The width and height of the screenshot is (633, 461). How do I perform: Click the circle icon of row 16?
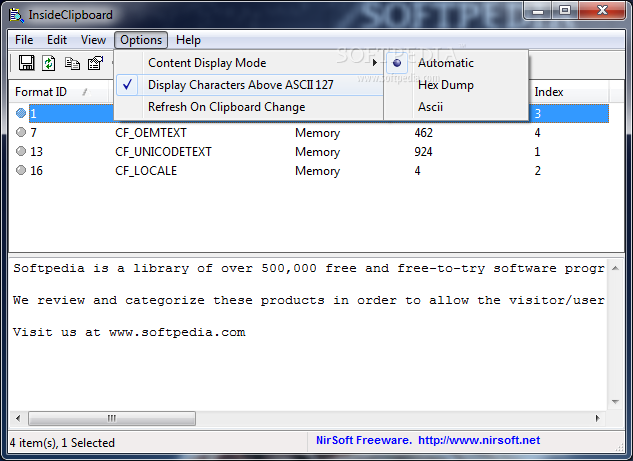pos(21,170)
